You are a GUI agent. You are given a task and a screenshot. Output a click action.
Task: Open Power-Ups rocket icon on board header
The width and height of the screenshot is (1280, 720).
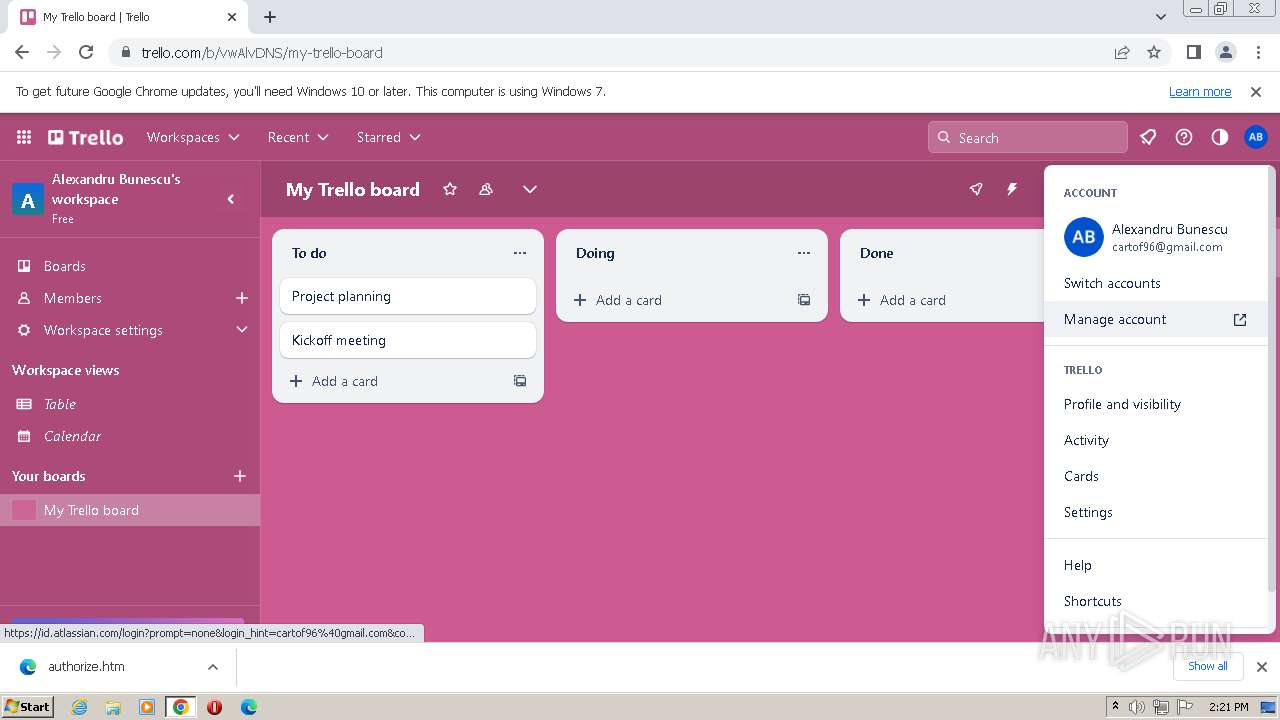[976, 189]
